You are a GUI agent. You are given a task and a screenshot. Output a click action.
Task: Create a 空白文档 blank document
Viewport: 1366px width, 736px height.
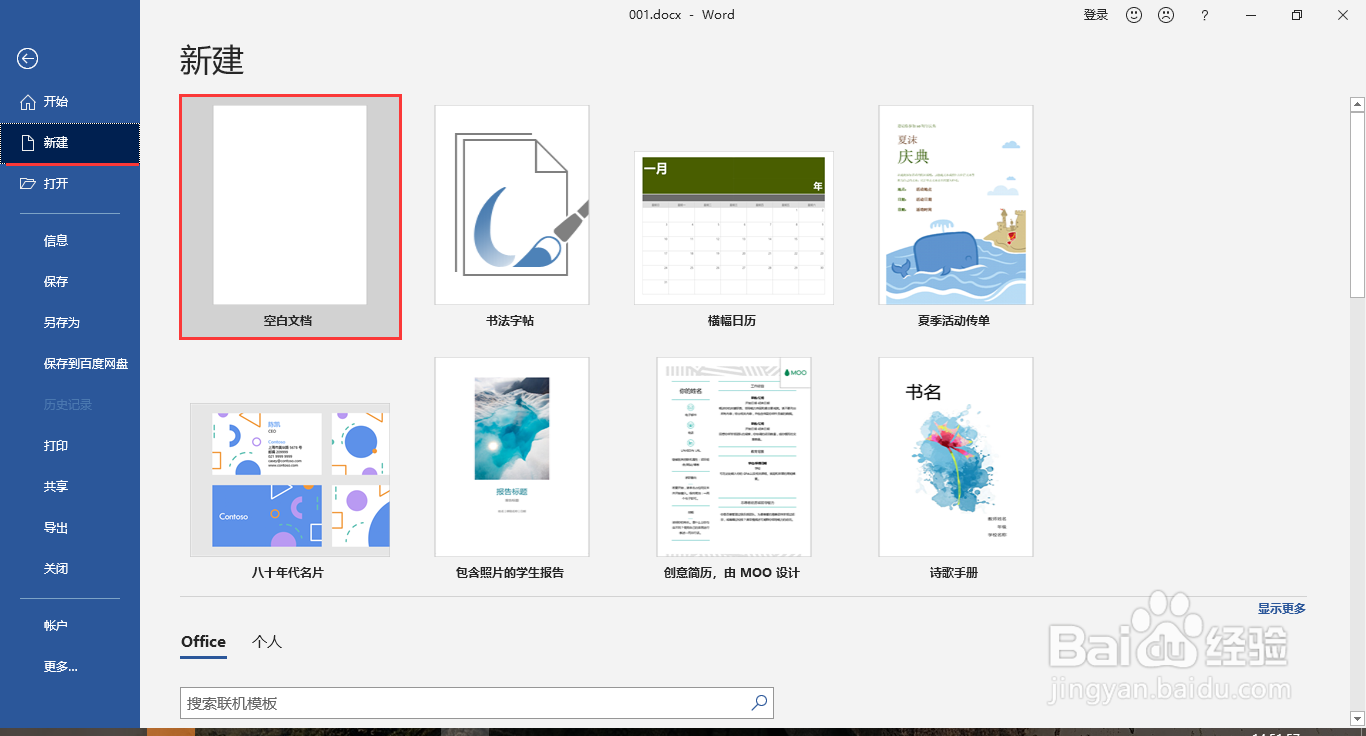pos(290,204)
